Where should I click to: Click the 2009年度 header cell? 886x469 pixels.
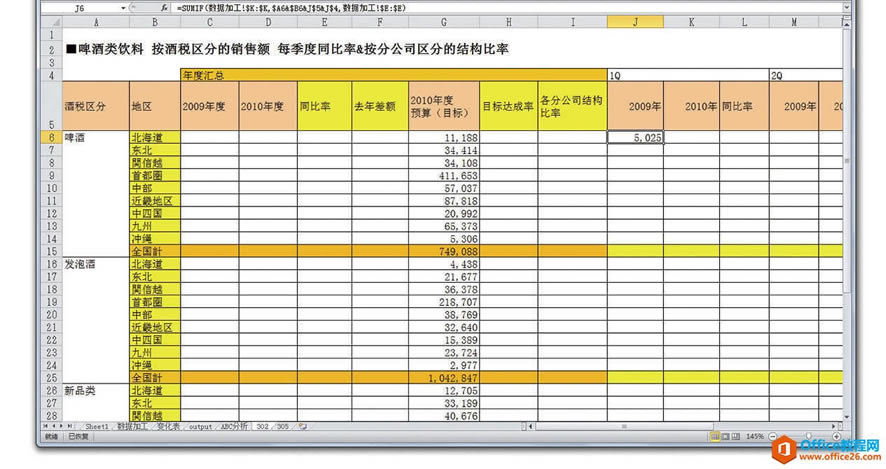[x=210, y=106]
